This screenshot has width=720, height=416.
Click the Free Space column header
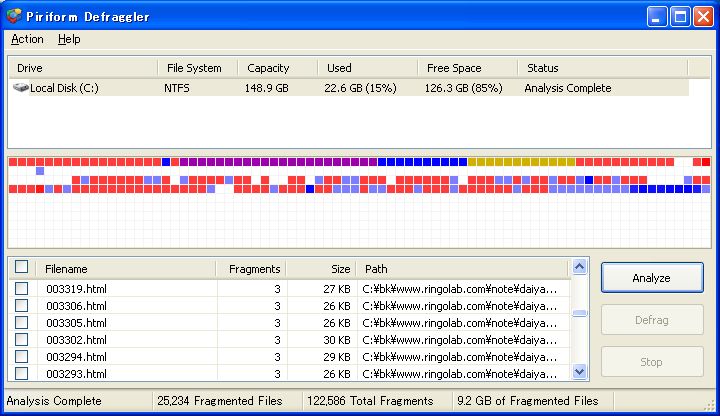467,68
